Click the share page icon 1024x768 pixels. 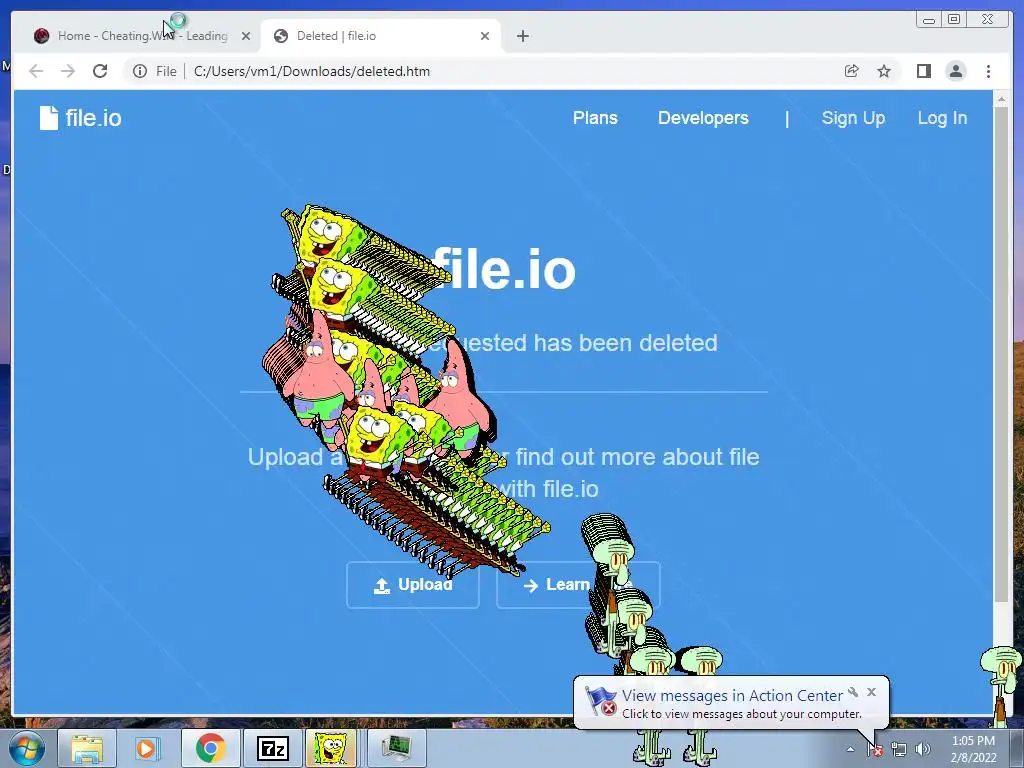coord(852,71)
